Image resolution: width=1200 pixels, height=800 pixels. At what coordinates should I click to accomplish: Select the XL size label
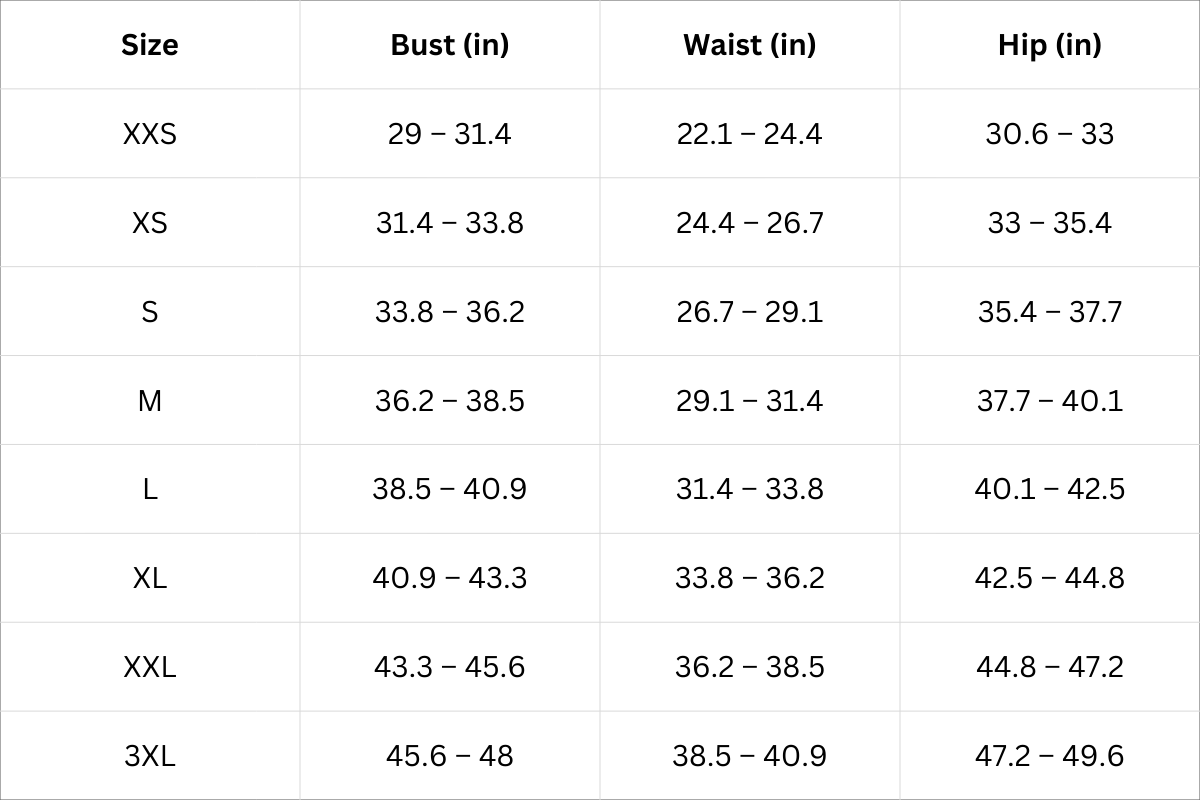(150, 578)
